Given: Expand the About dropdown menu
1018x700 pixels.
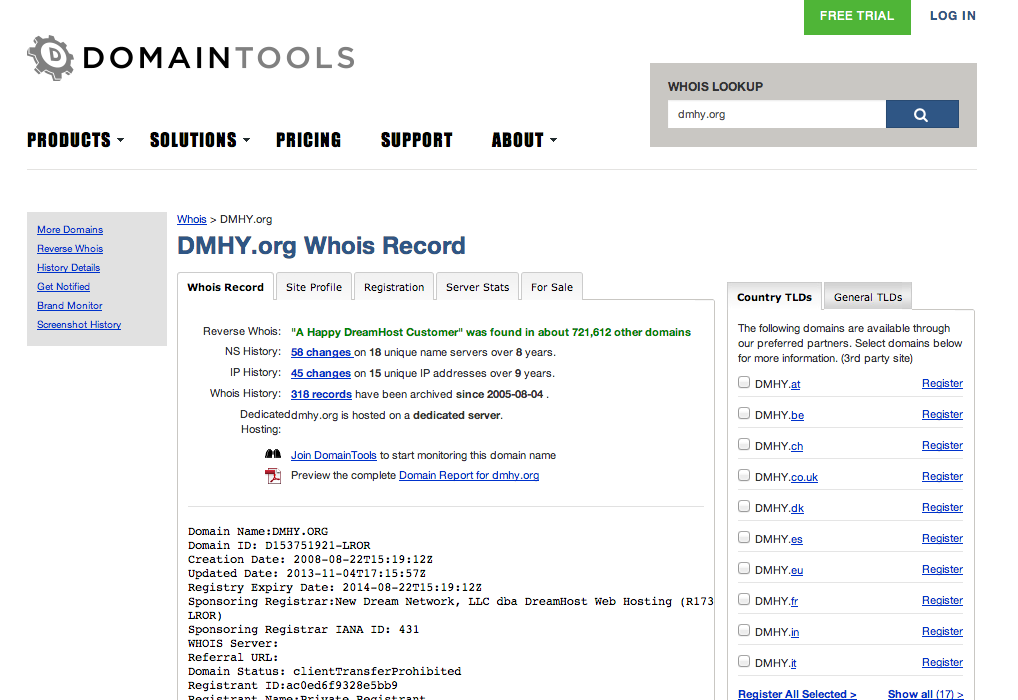Looking at the screenshot, I should [525, 140].
